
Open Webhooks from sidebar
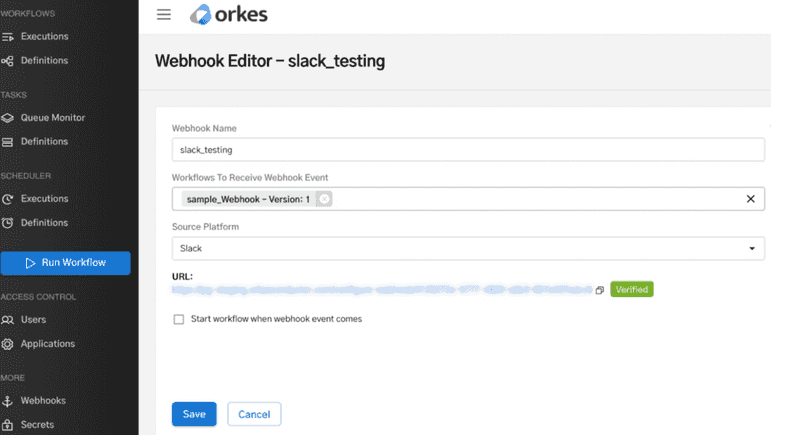click(x=43, y=401)
